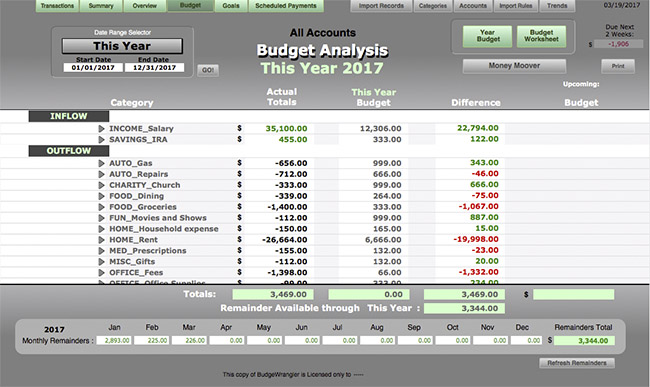Click the Category column header

(132, 103)
